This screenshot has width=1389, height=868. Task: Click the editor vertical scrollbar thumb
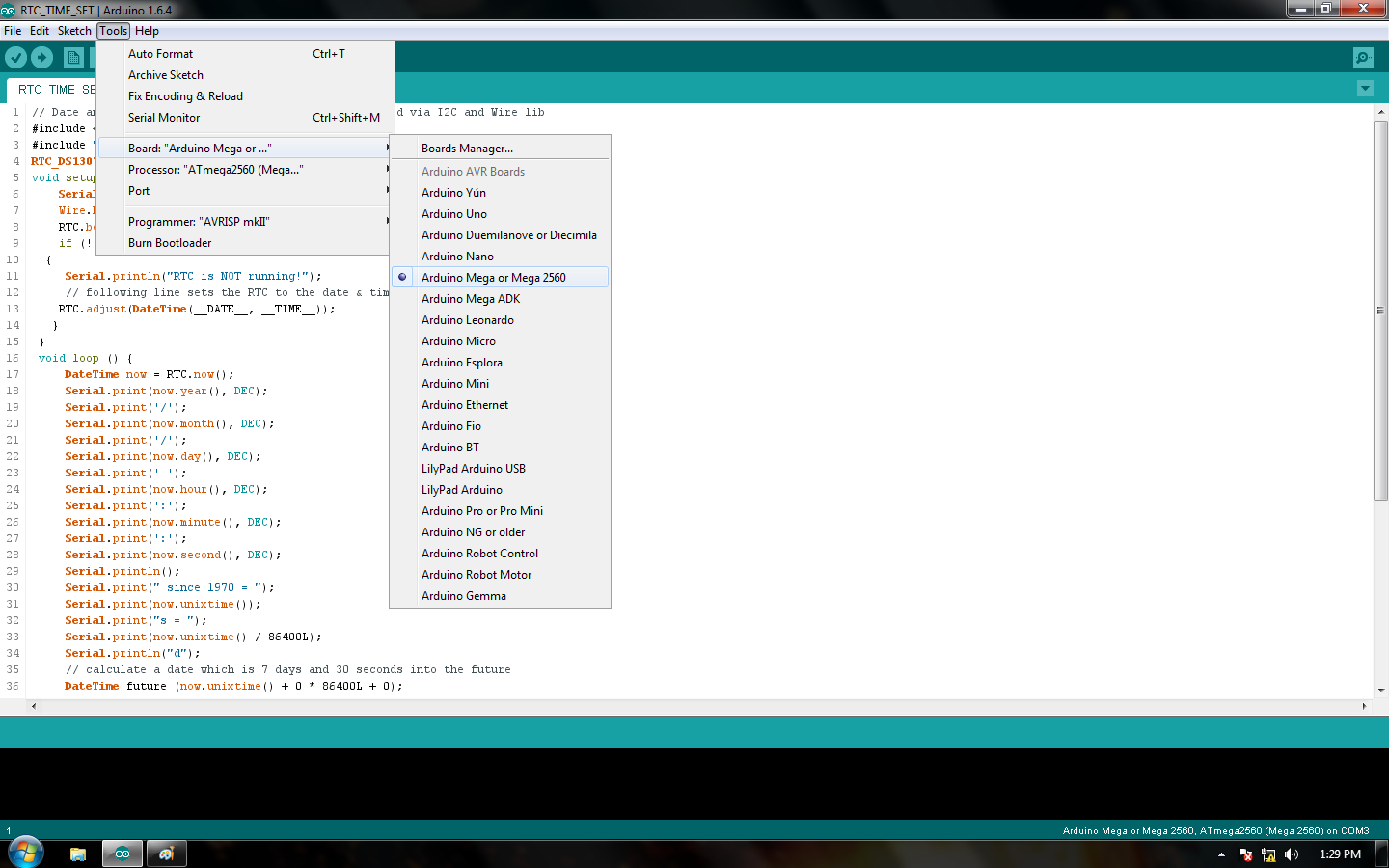pos(1380,310)
